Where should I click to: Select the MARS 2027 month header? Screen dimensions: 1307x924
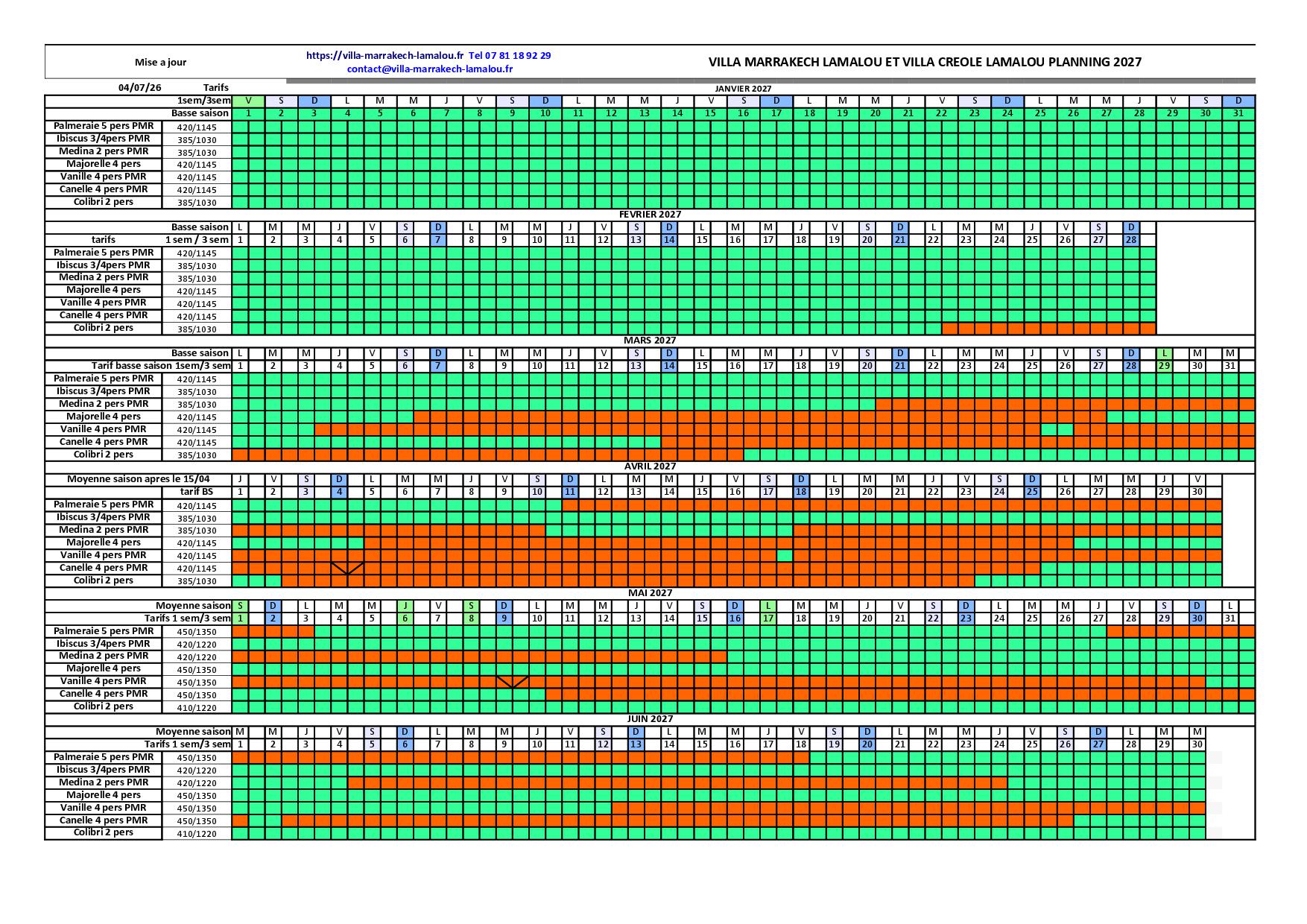(x=651, y=341)
